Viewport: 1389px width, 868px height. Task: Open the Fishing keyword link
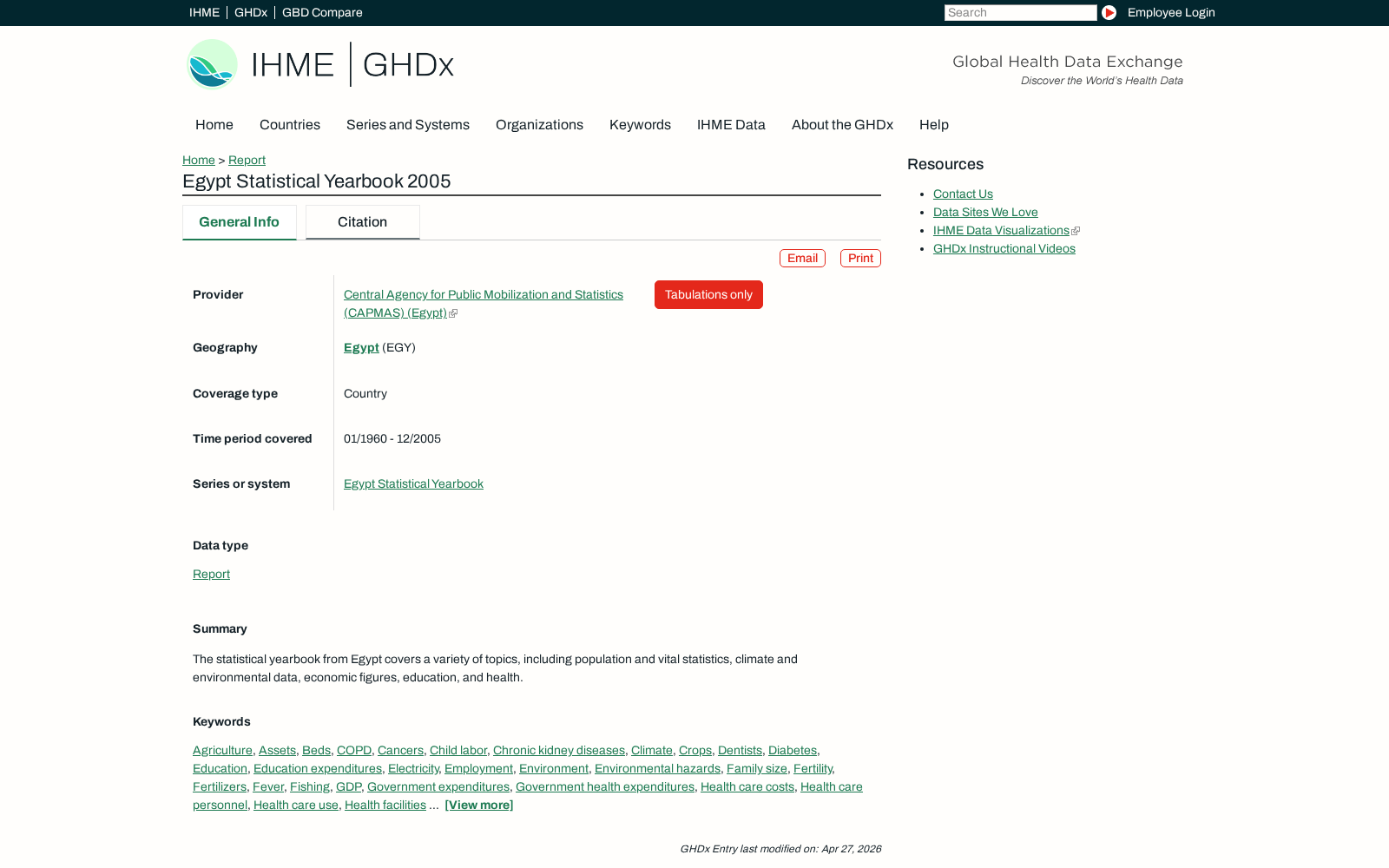[310, 786]
